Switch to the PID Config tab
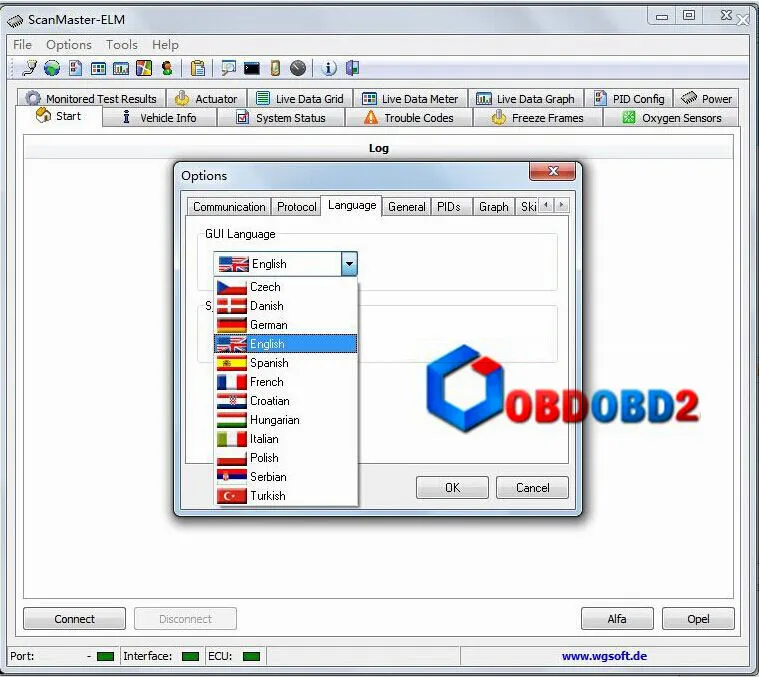The height and width of the screenshot is (677, 759). pos(629,99)
